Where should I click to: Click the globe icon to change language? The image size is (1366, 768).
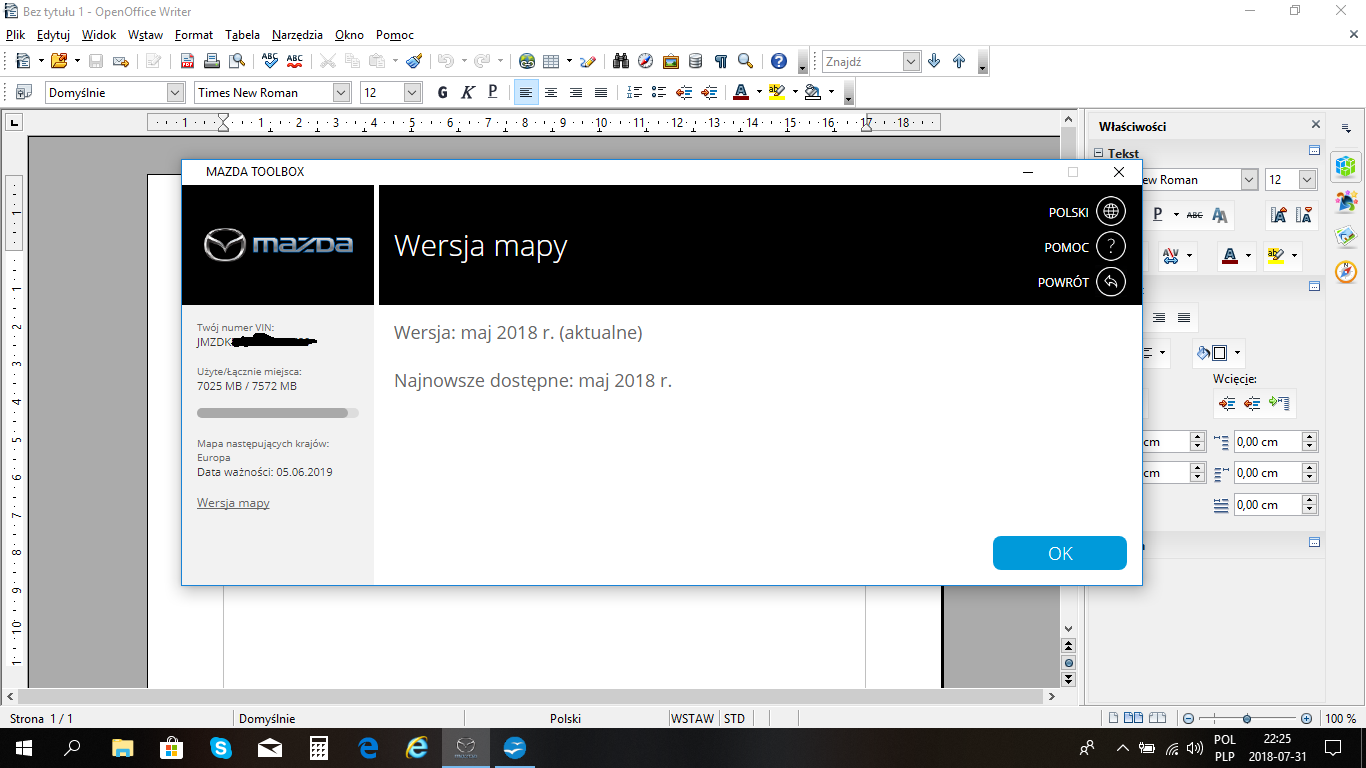tap(1110, 211)
